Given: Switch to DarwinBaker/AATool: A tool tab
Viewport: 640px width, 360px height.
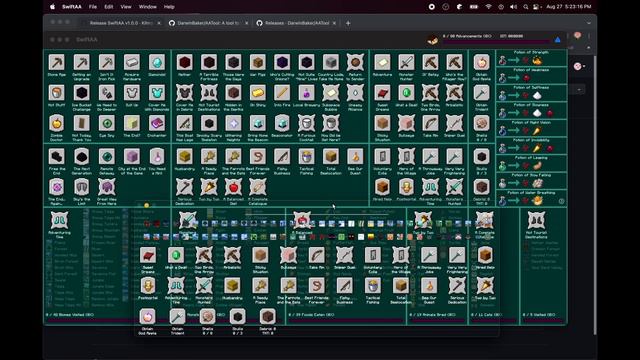Looking at the screenshot, I should pyautogui.click(x=209, y=23).
